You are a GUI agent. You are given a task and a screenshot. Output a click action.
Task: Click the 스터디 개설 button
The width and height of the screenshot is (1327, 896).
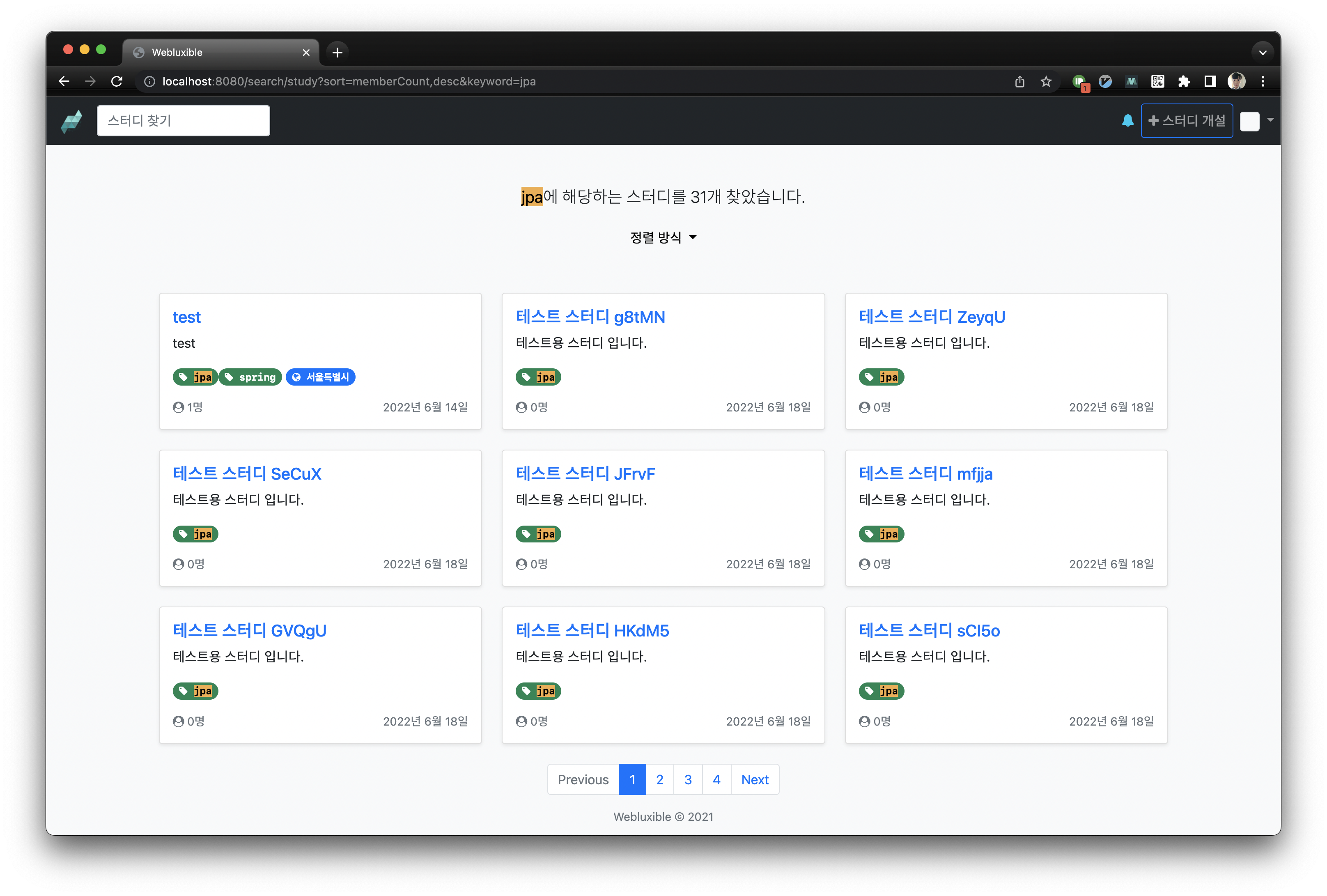[x=1187, y=120]
